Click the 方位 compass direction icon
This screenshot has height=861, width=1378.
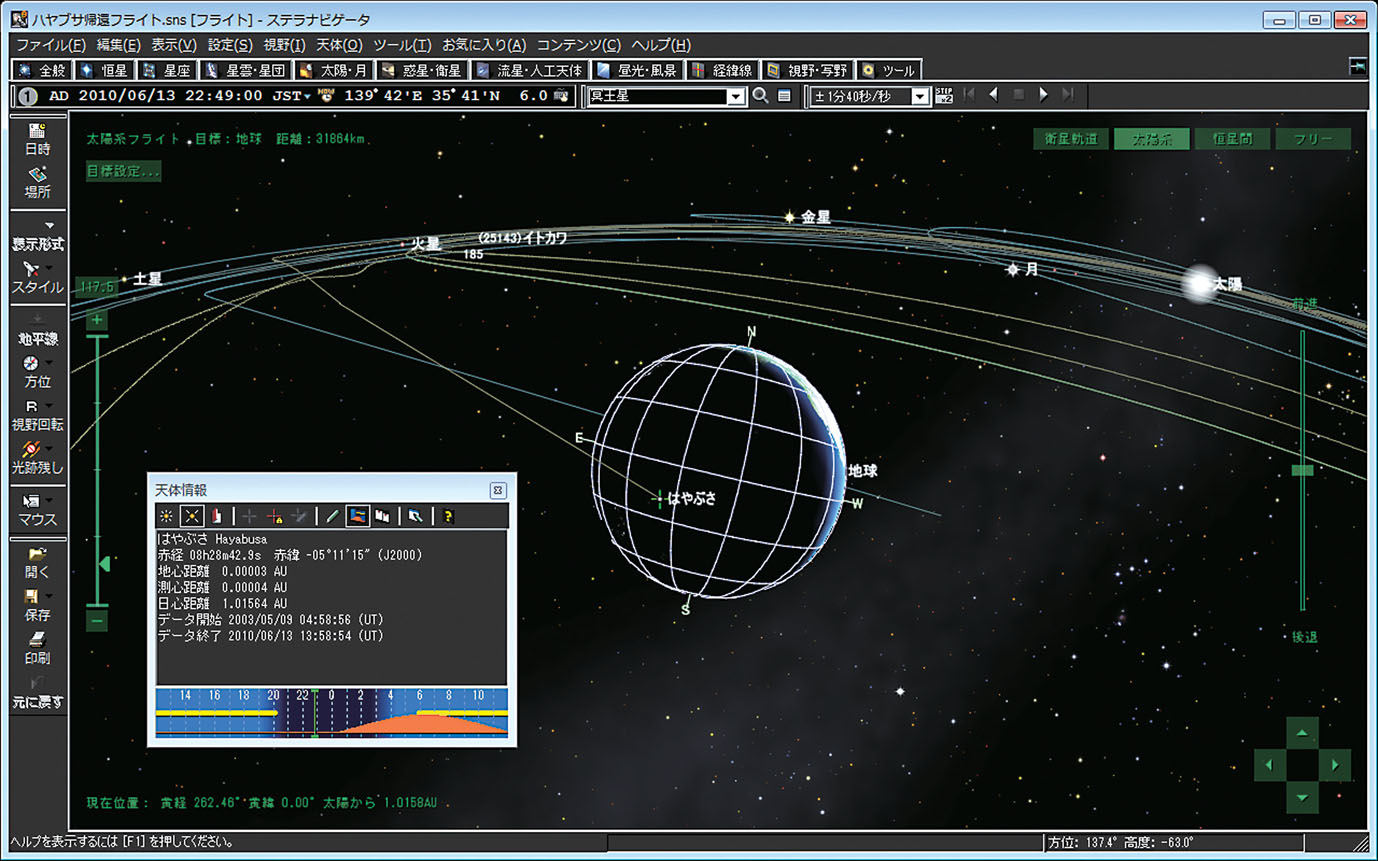point(32,363)
